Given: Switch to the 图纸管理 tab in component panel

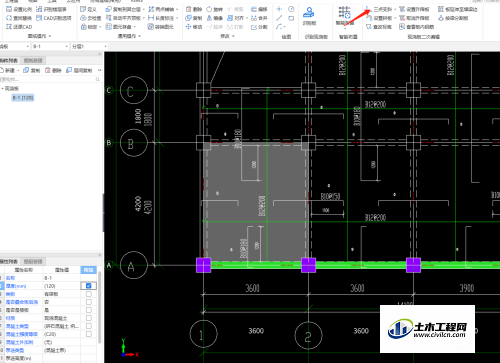Looking at the screenshot, I should click(33, 61).
